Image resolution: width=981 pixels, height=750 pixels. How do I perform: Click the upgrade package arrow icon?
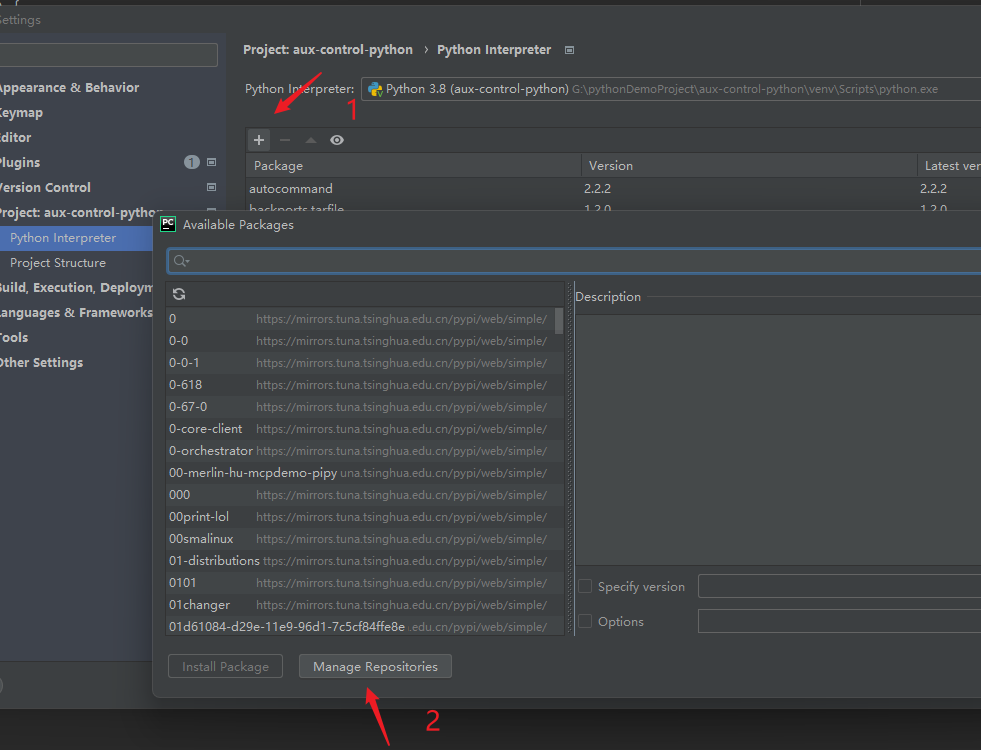click(311, 140)
